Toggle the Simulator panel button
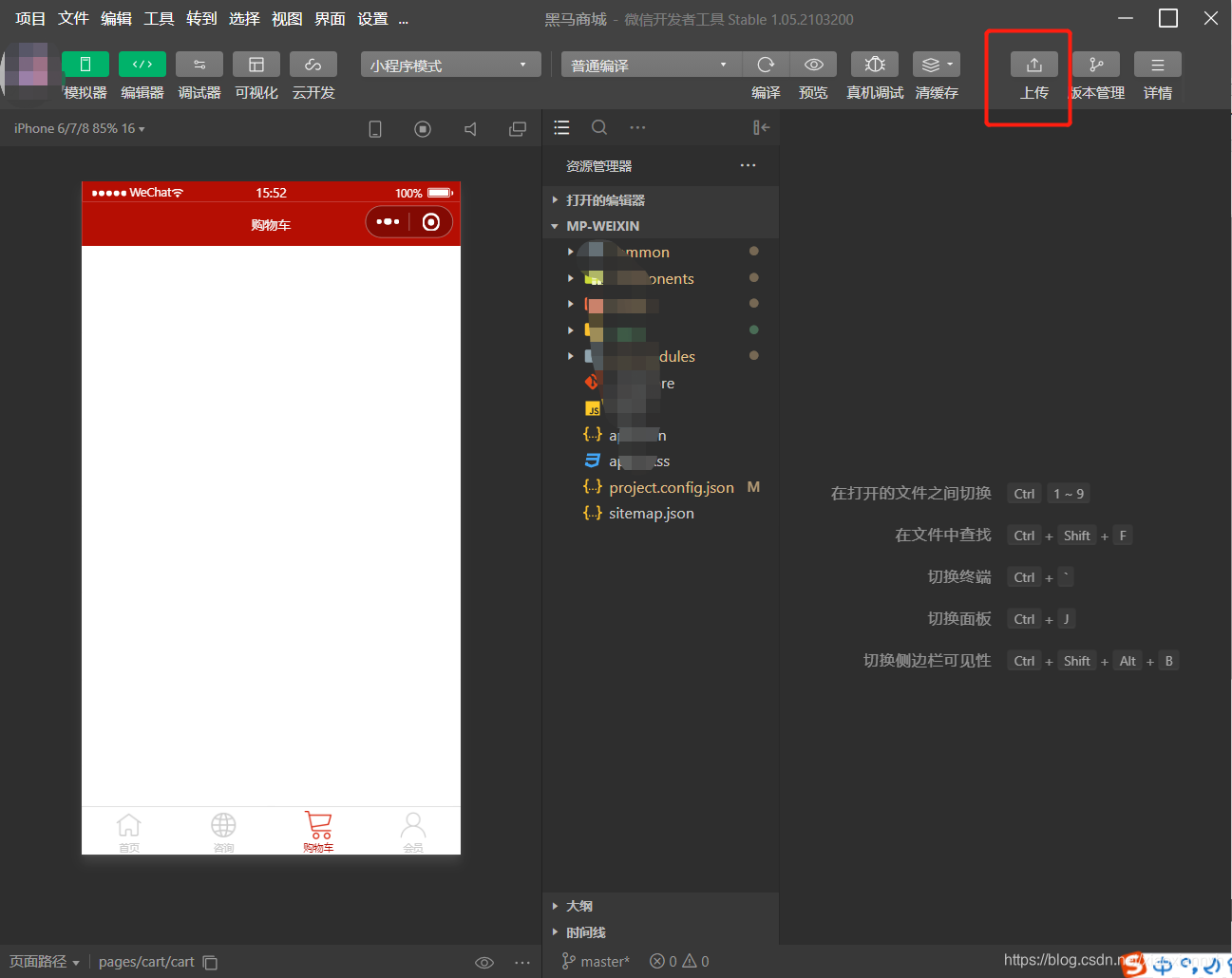 (85, 64)
